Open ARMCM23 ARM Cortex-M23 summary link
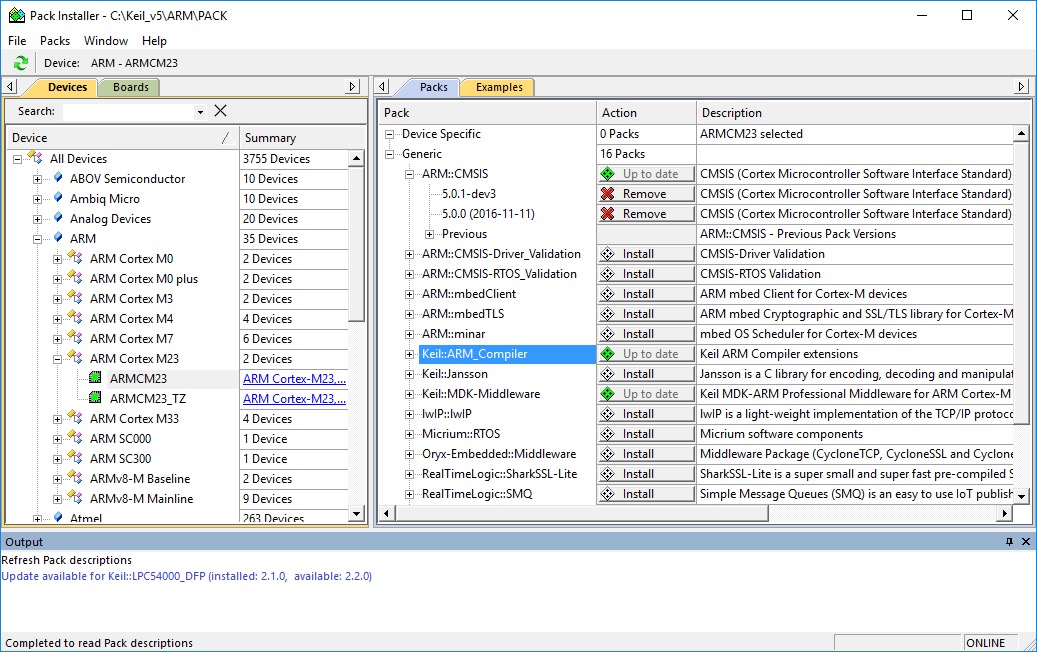Screen dimensions: 1037x652 tap(294, 379)
